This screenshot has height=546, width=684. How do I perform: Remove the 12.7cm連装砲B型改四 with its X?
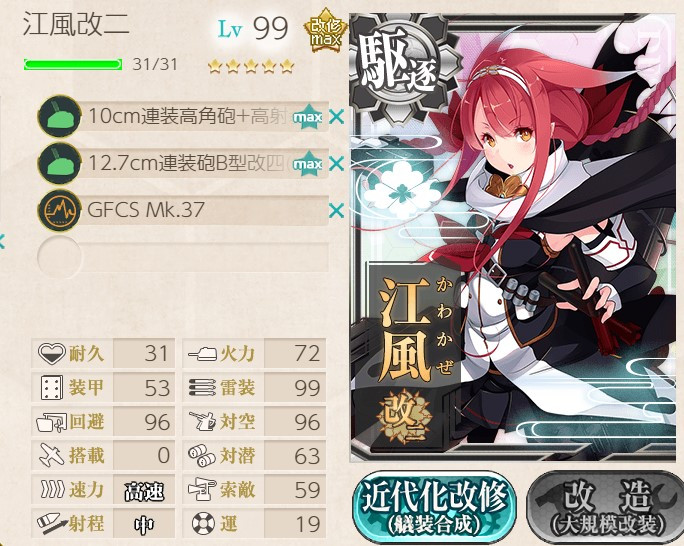tap(336, 164)
